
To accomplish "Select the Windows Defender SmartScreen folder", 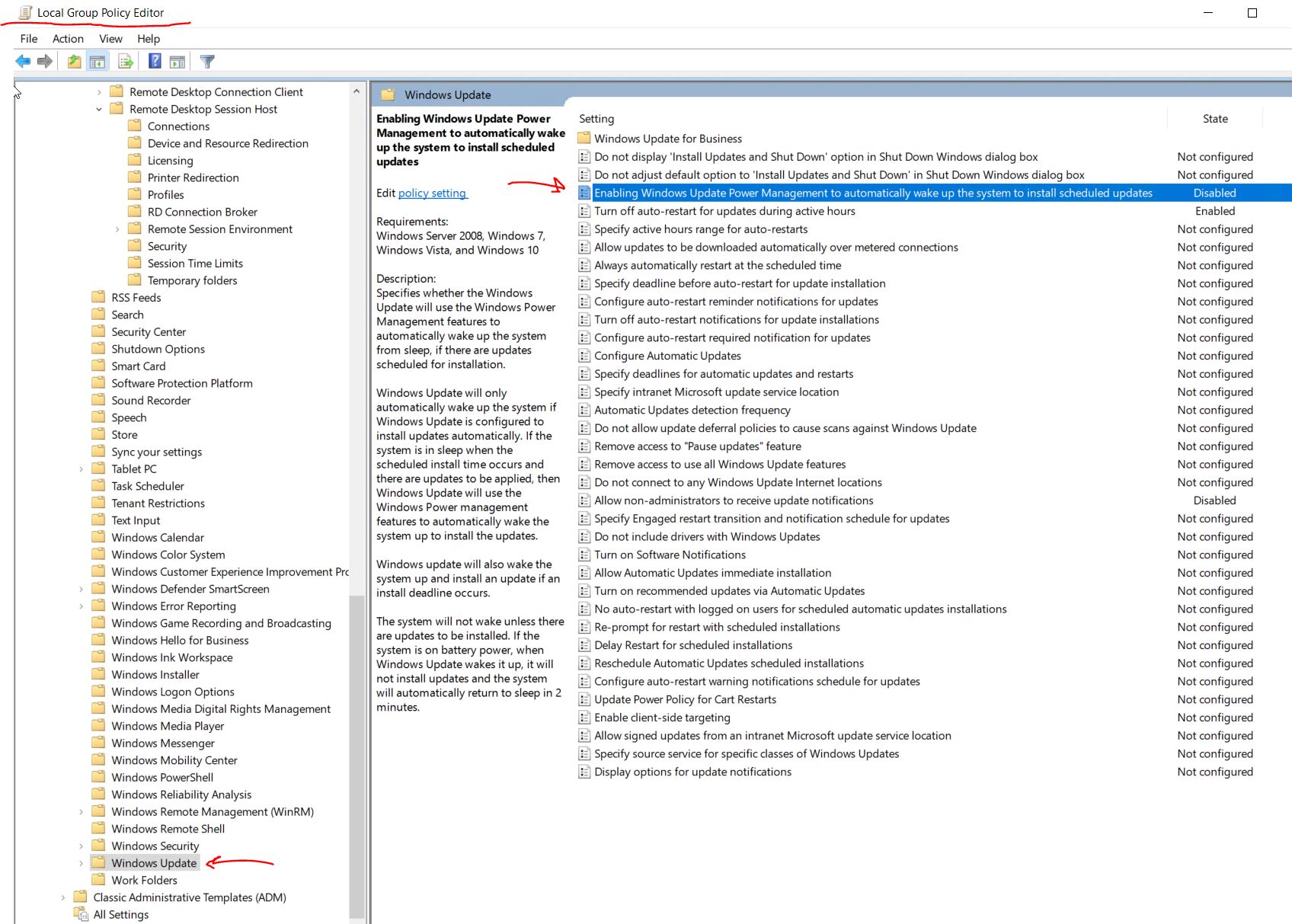I will pos(190,589).
